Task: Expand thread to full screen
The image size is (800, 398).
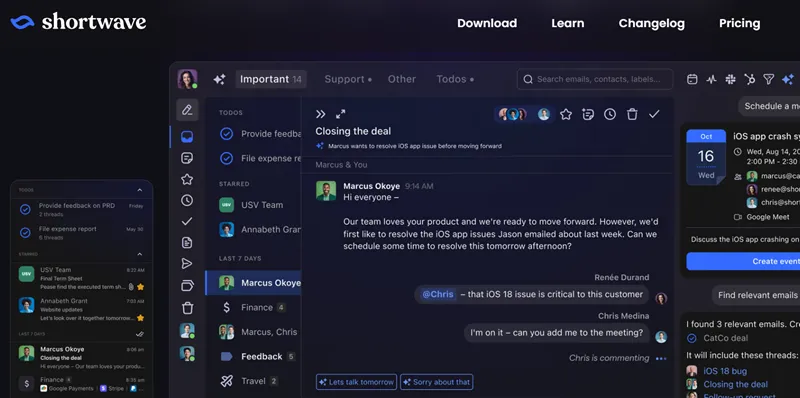Action: (341, 114)
